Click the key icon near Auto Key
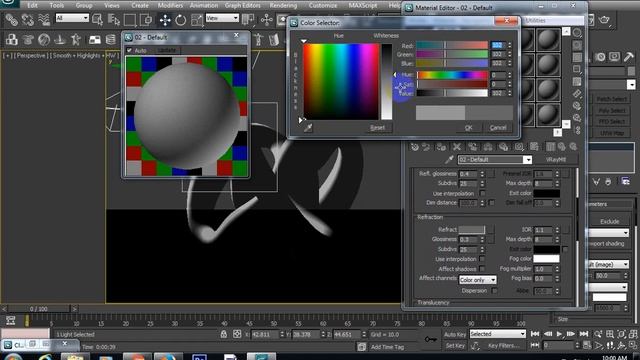Screen dimensions: 640x360 (x=431, y=339)
